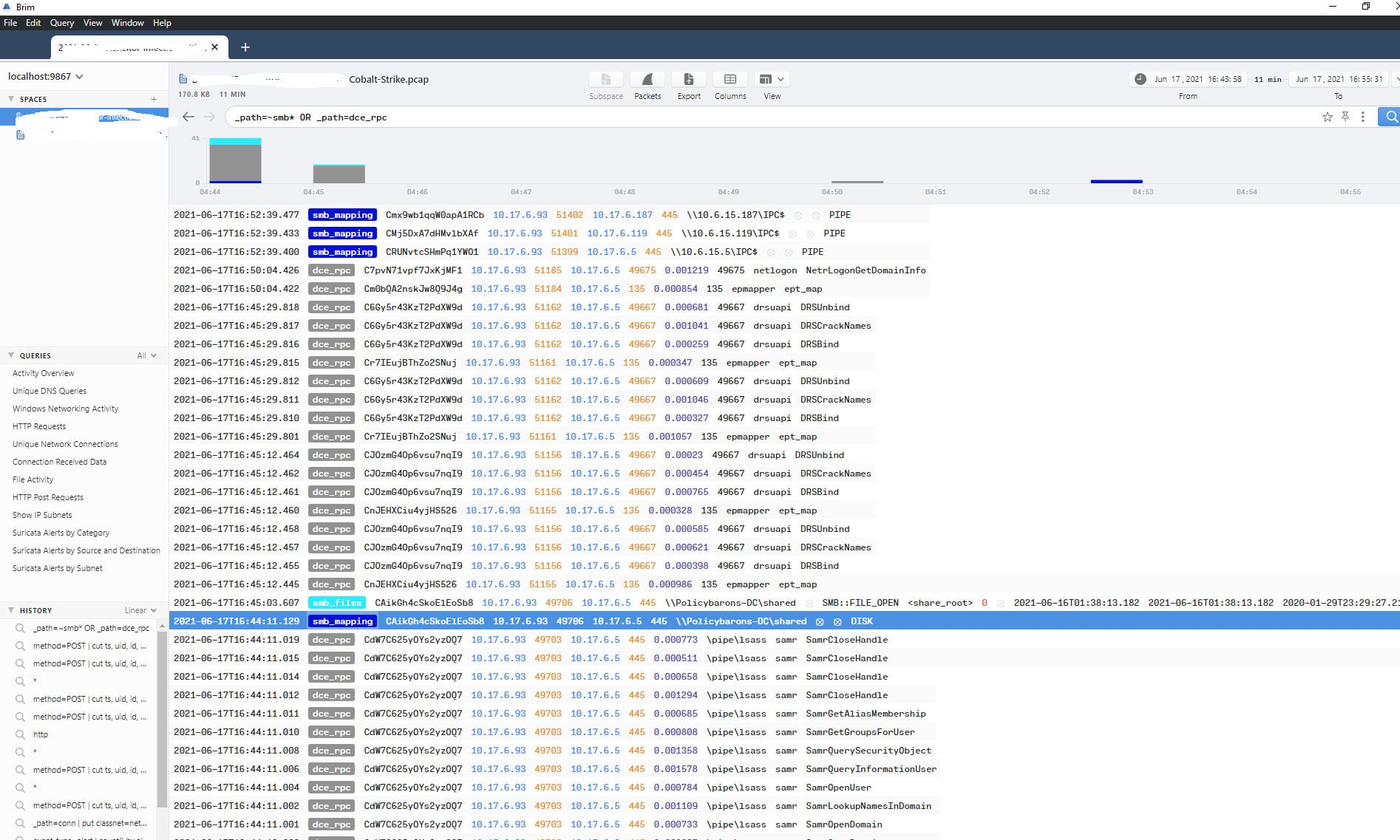Screen dimensions: 1400x840
Task: Add a new space with the plus icon
Action: 154,99
